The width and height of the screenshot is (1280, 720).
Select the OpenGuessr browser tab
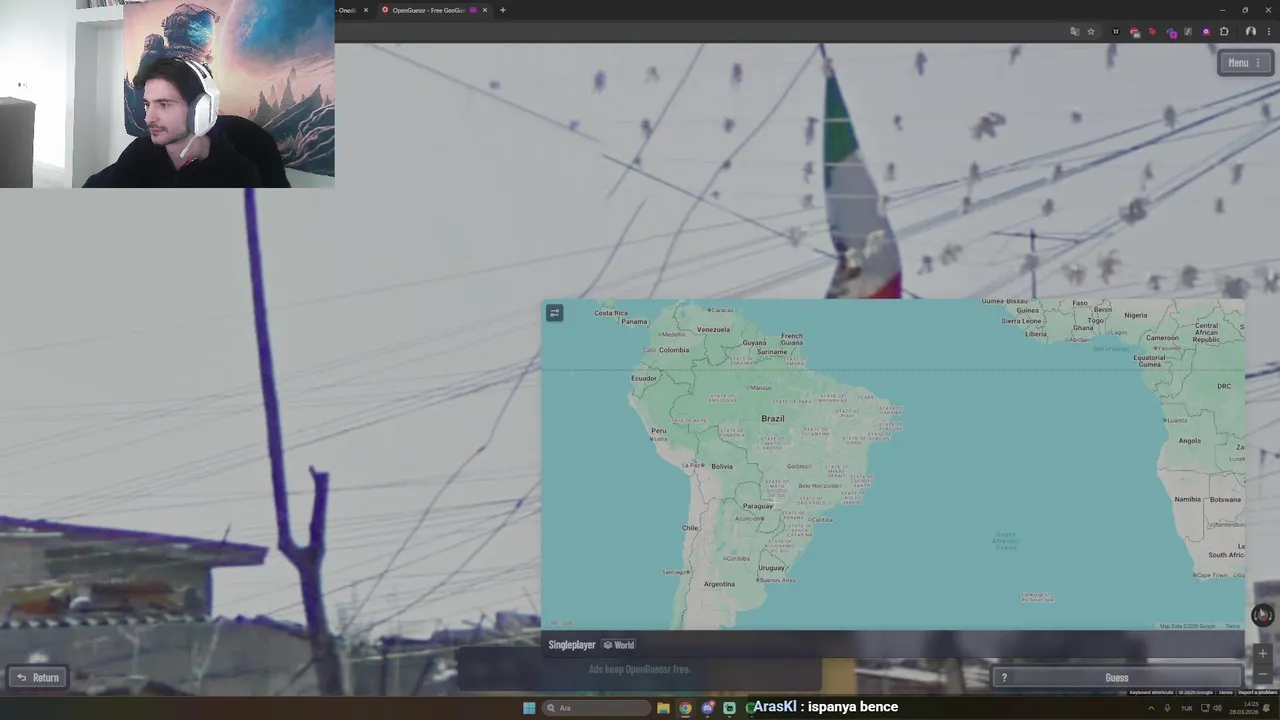[430, 10]
